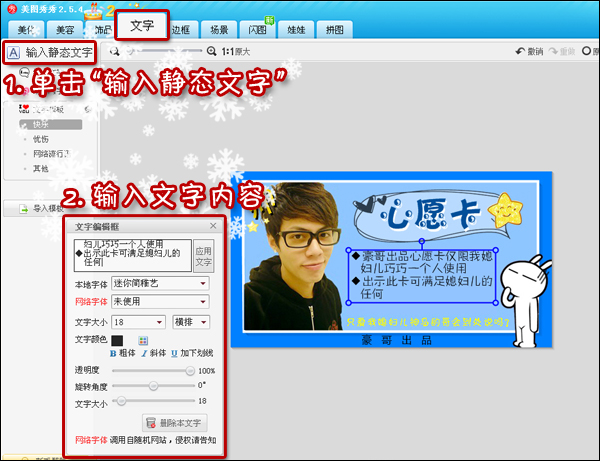
Task: Open the 文字 tab
Action: (142, 26)
